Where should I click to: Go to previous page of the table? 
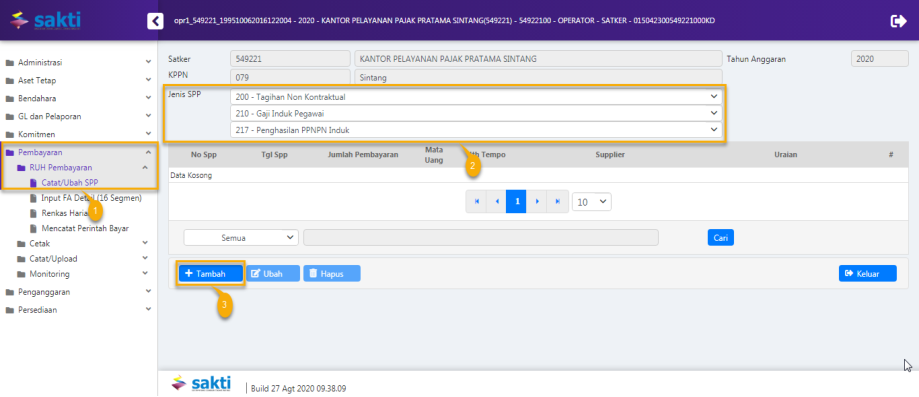pos(497,201)
